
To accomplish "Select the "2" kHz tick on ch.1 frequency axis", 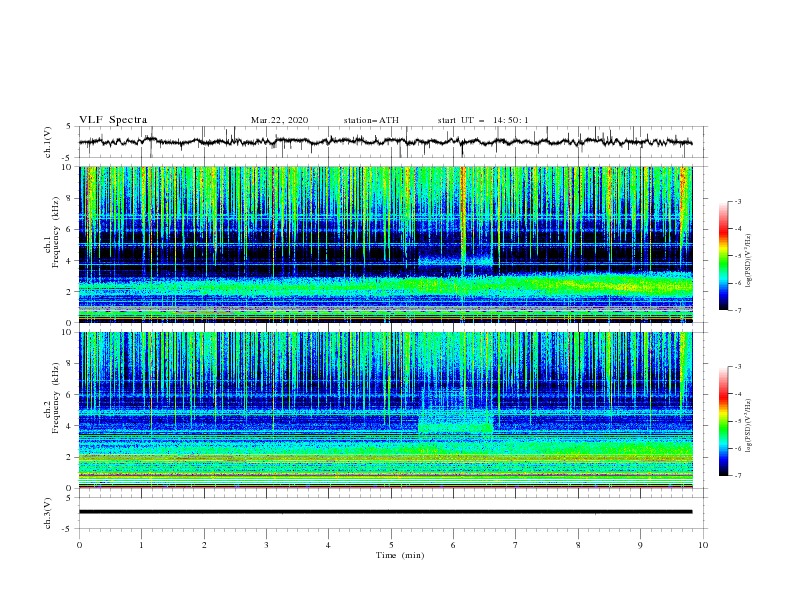I will tap(70, 291).
